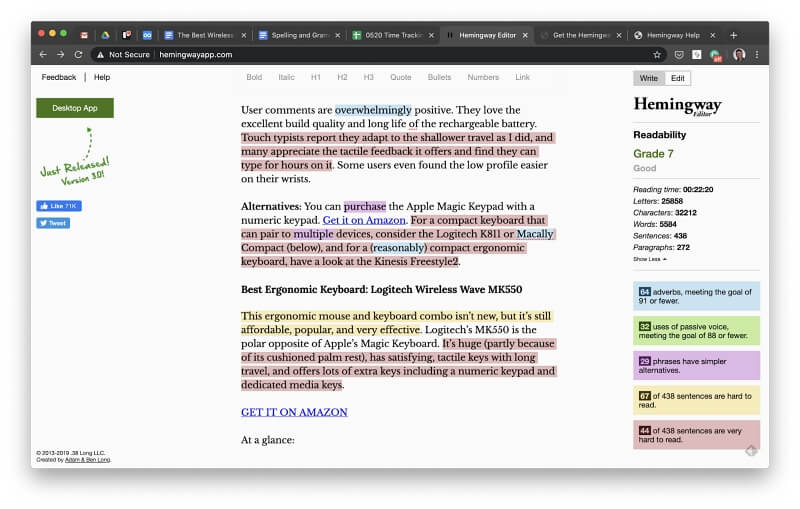Click the purple highlighted word 'purchase'

[x=365, y=207]
